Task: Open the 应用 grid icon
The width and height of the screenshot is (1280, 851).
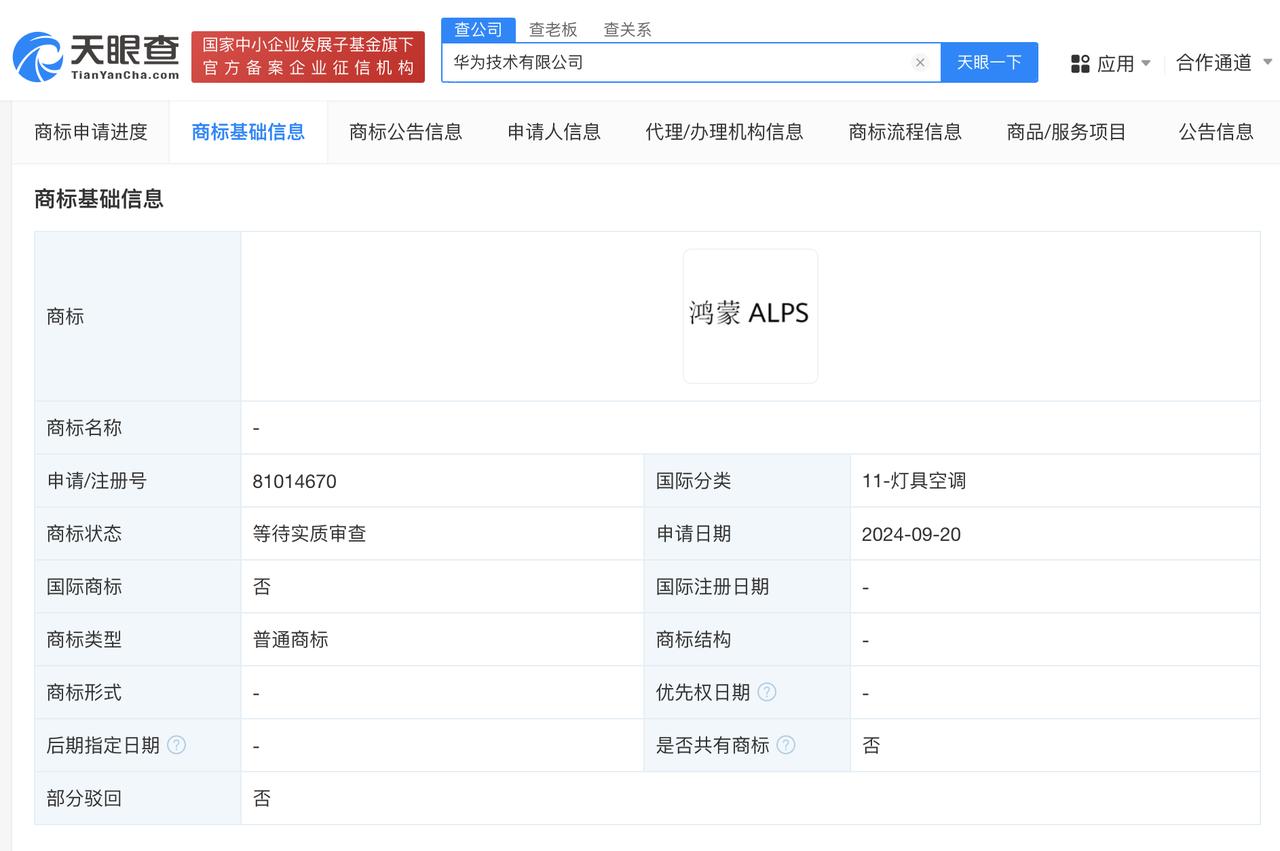Action: pos(1080,63)
